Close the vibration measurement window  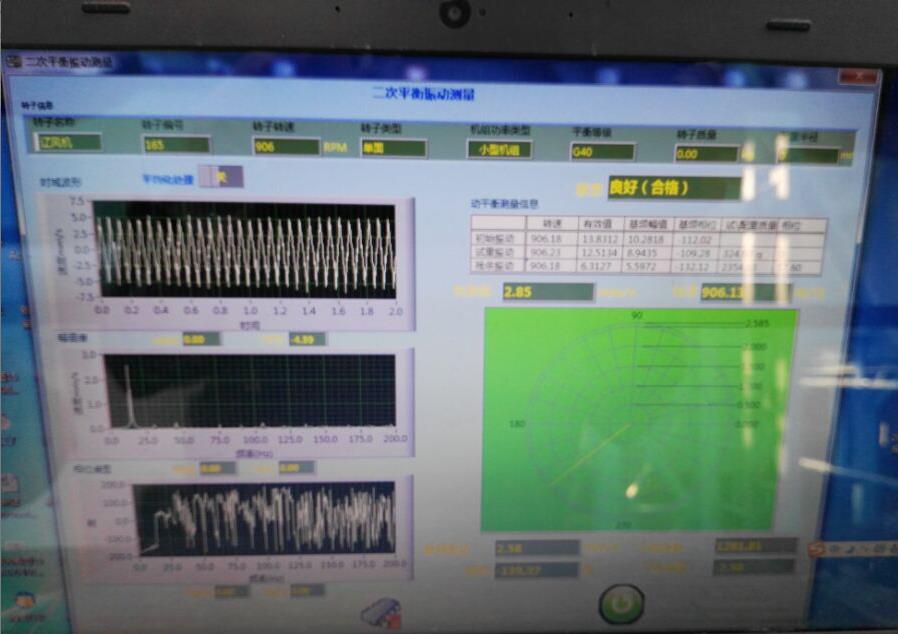point(856,76)
